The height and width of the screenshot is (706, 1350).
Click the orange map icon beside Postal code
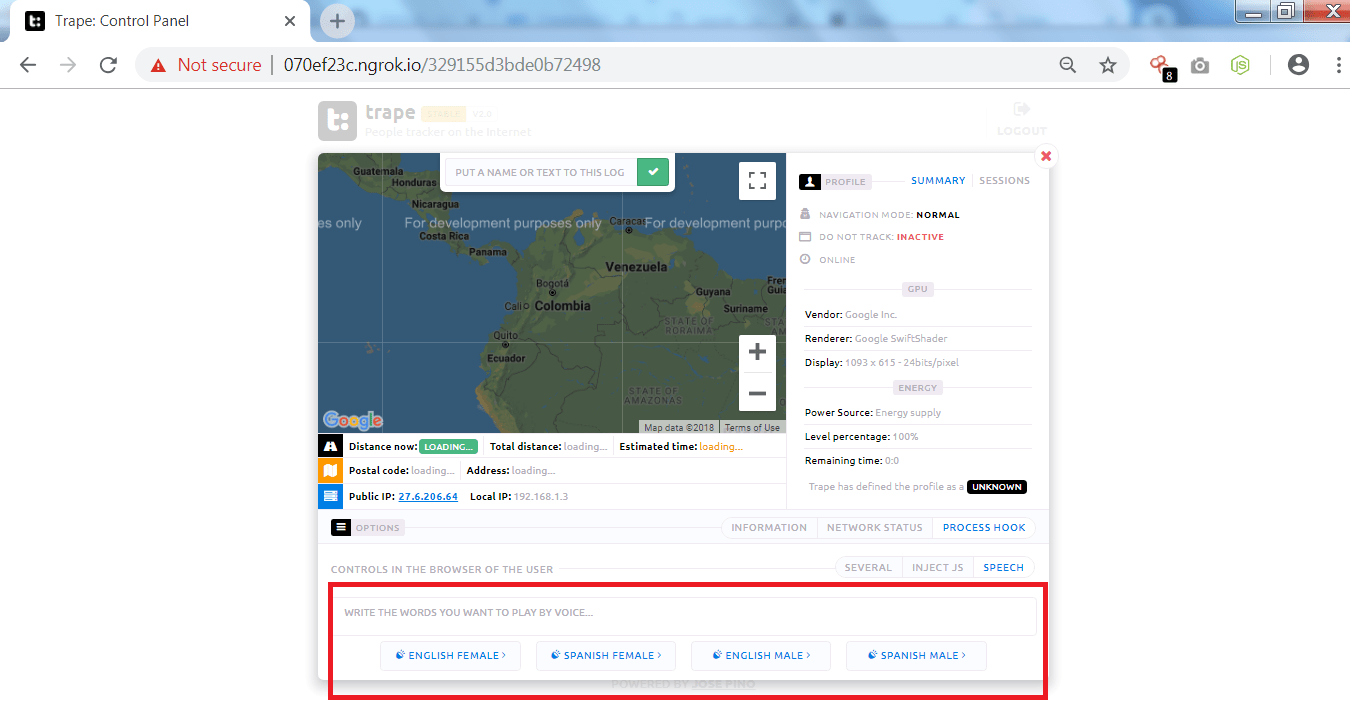(x=330, y=470)
